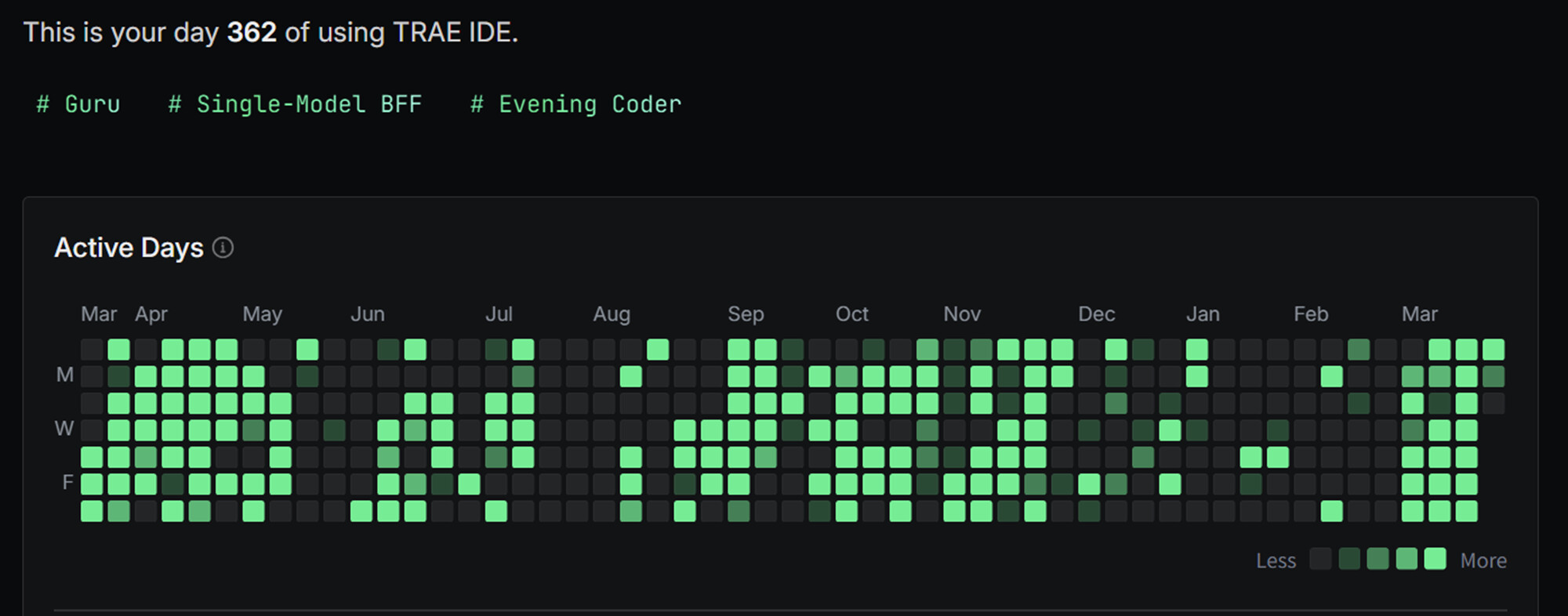This screenshot has width=1568, height=616.
Task: Click the Dec month label
Action: [x=1096, y=314]
